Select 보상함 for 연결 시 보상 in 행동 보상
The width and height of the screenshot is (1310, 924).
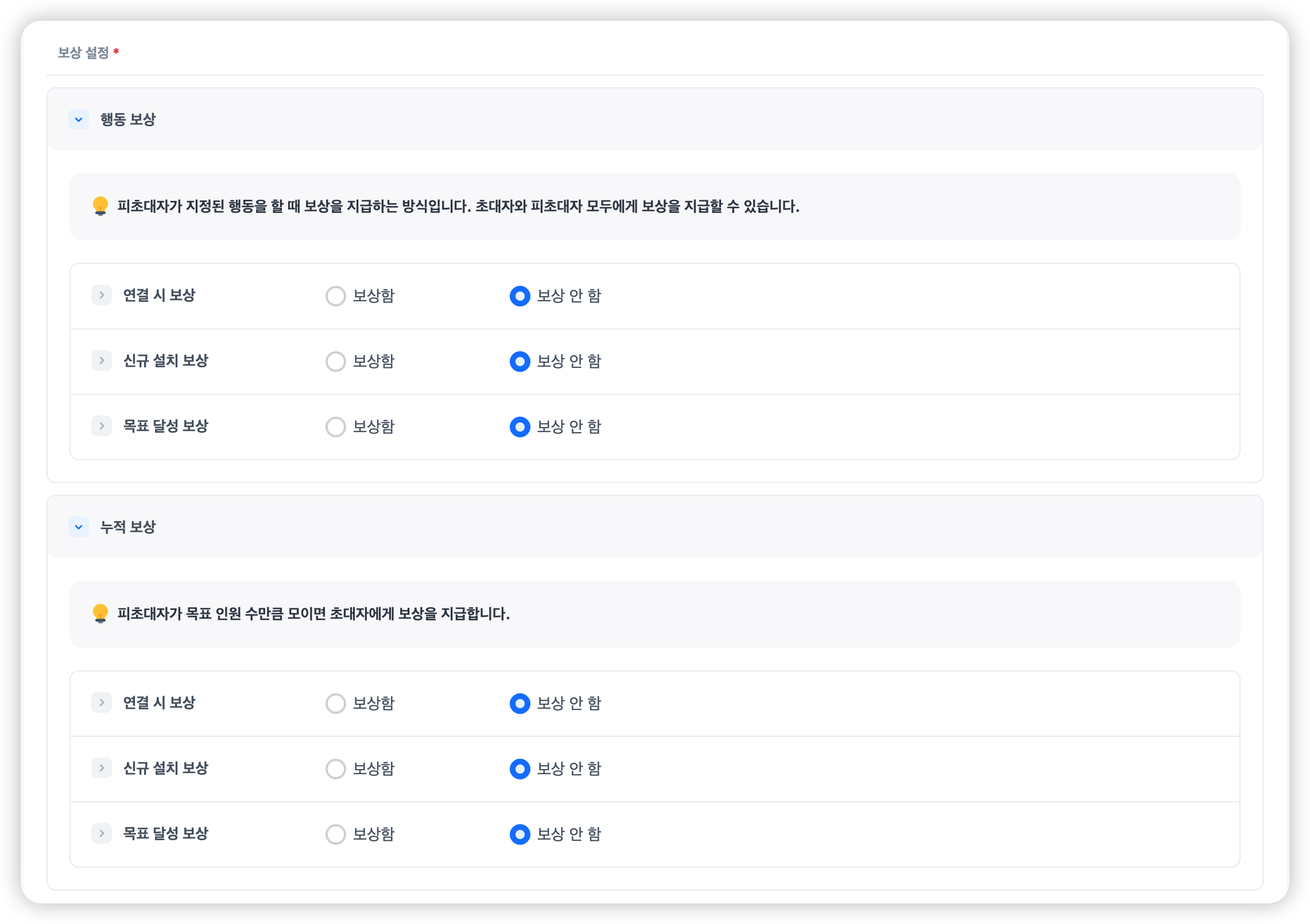point(336,296)
